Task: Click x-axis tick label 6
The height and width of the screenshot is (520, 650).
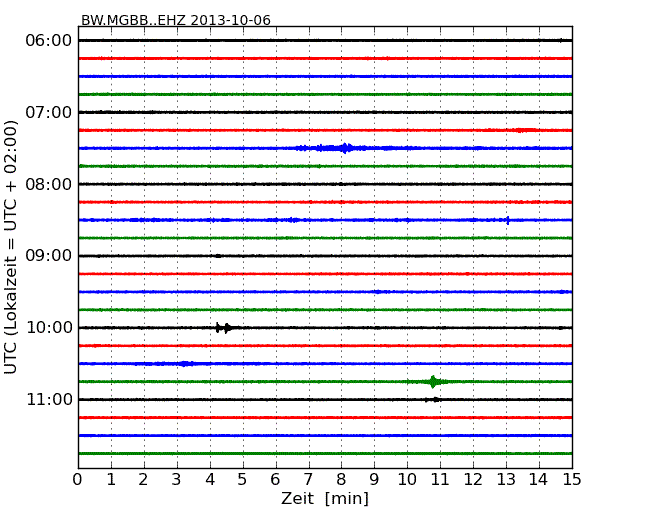Action: tap(275, 479)
